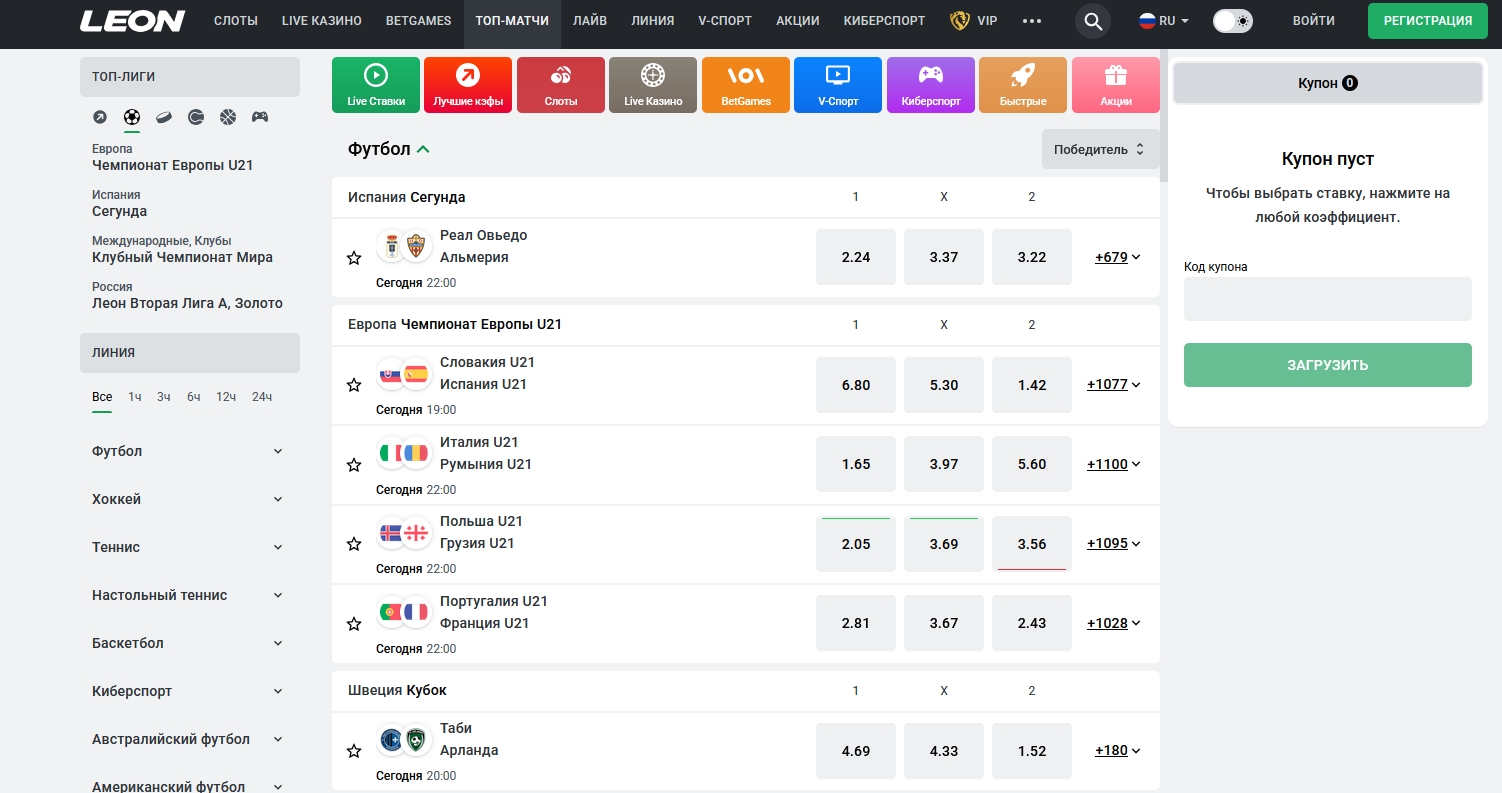Image resolution: width=1502 pixels, height=793 pixels.
Task: Collapse the Футбол section header
Action: point(389,149)
